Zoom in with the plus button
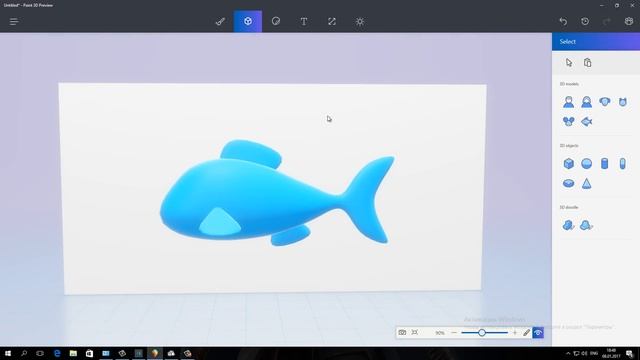Viewport: 640px width, 360px height. click(x=515, y=333)
